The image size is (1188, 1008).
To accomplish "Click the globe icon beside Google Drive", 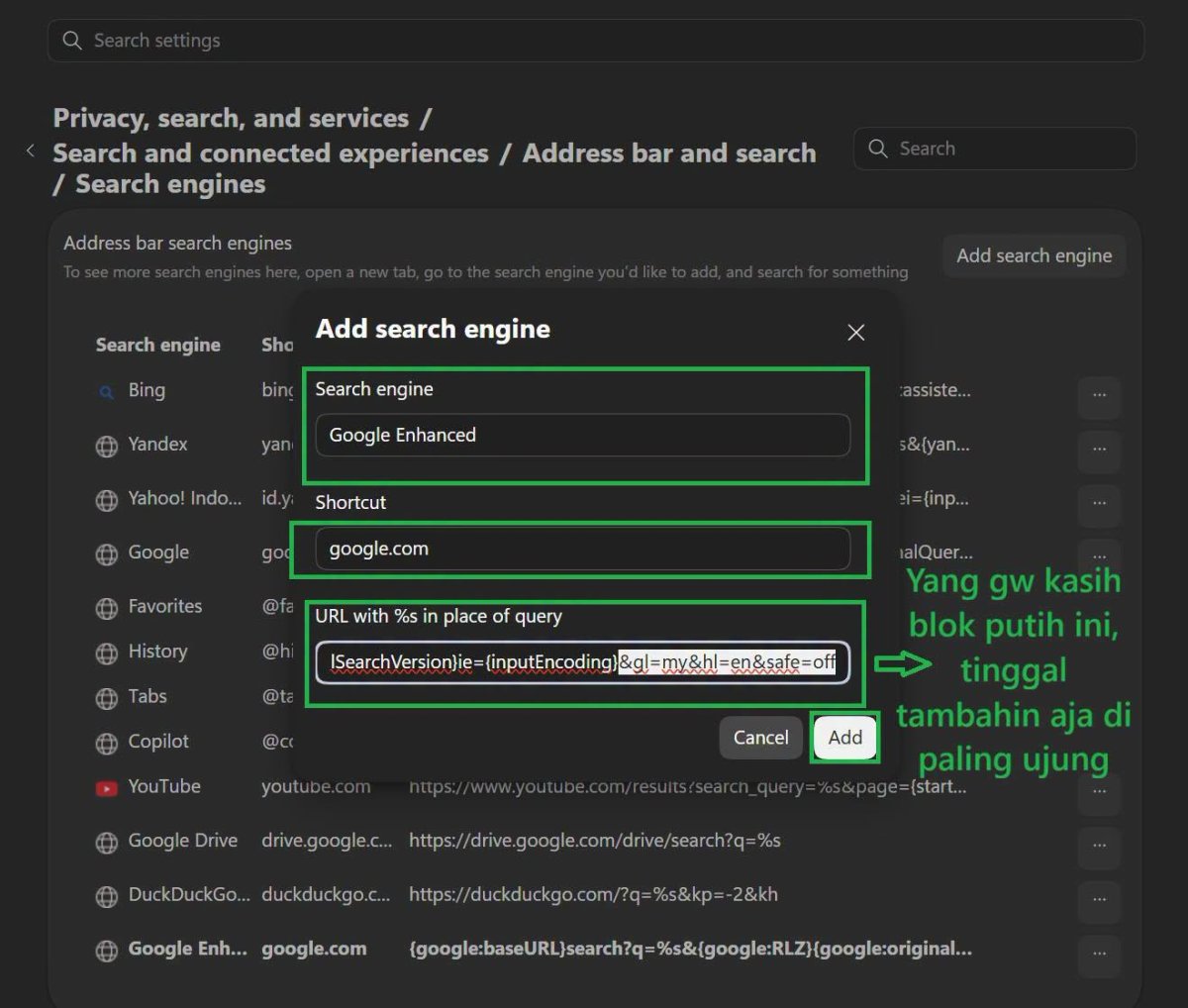I will (106, 843).
